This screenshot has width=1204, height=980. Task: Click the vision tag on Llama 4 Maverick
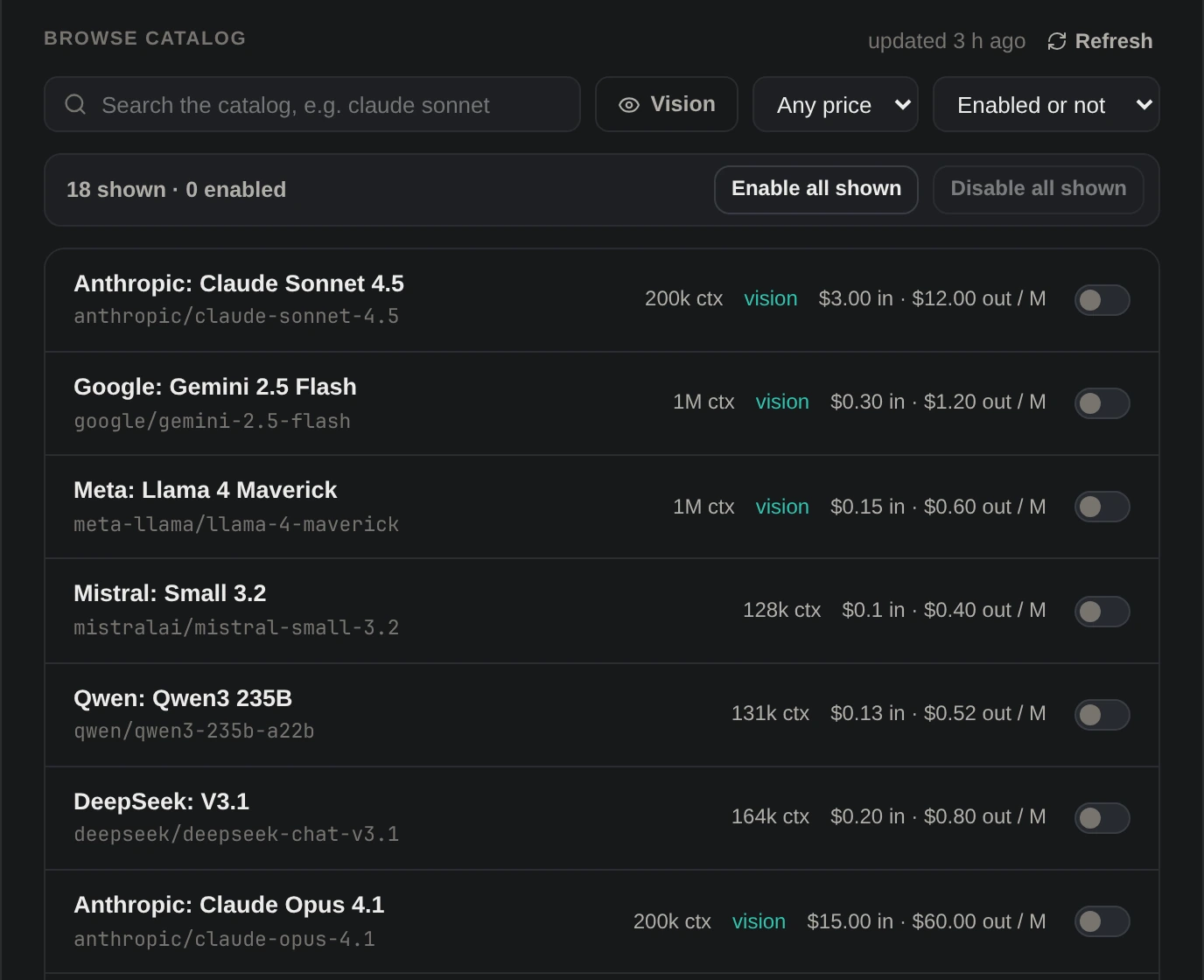[782, 507]
